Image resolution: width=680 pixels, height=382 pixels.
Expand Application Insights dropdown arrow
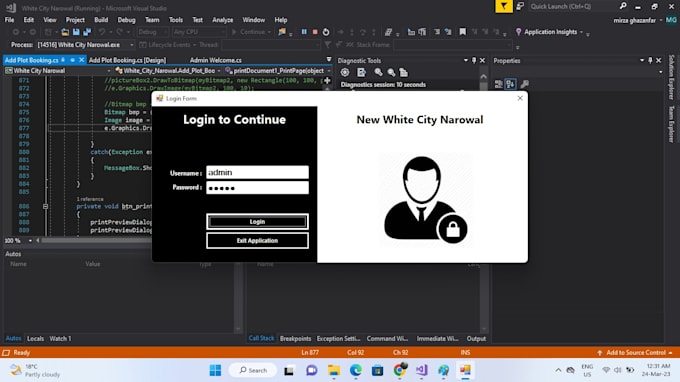coord(582,32)
